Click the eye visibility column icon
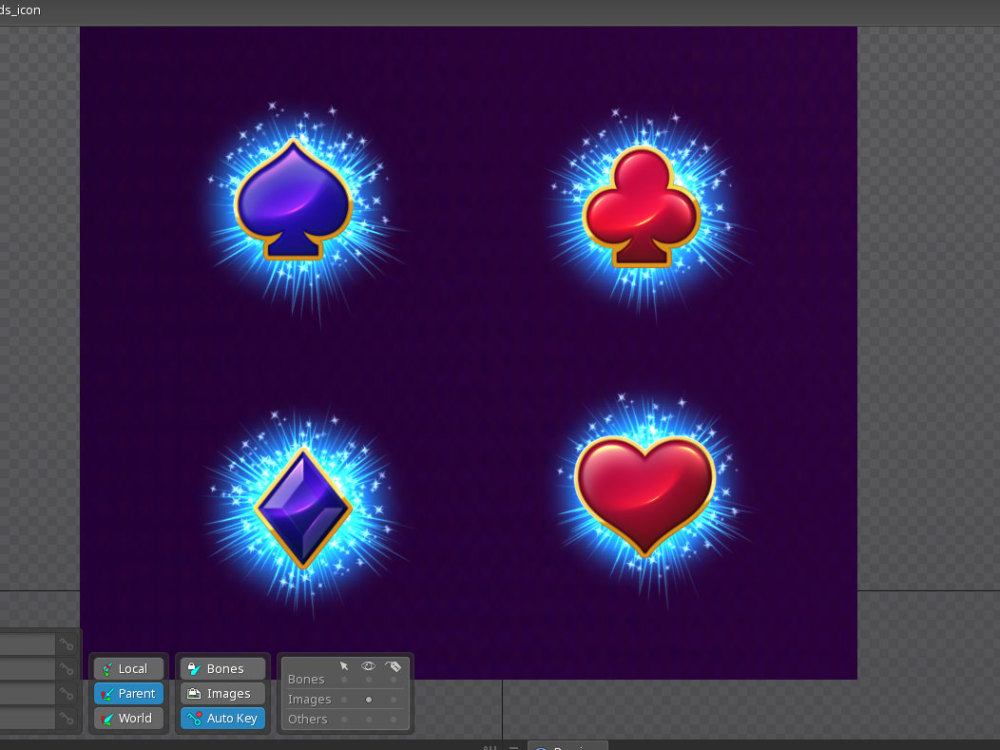1000x750 pixels. (368, 666)
